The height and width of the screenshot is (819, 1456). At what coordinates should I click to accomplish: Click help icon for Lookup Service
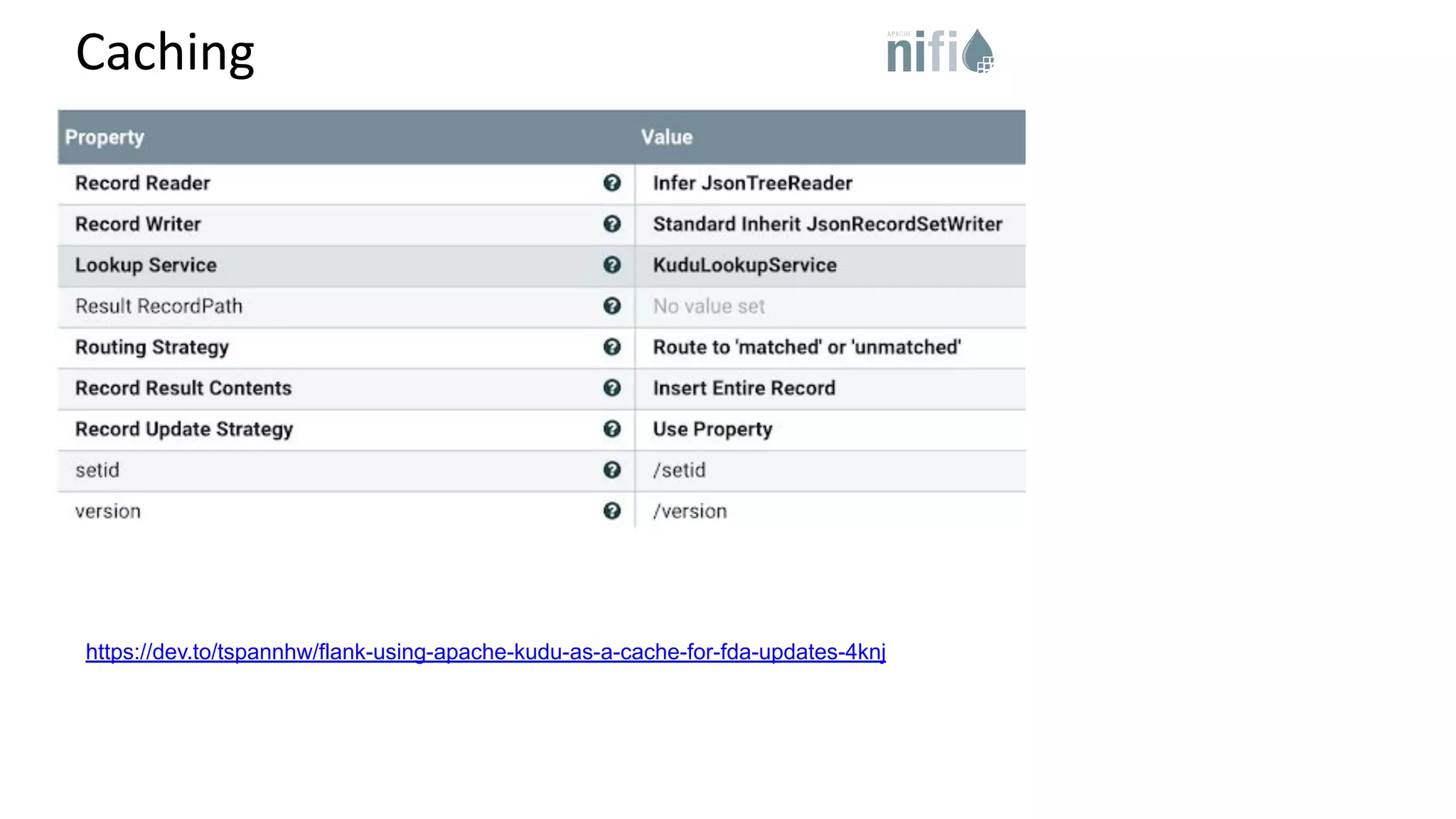(611, 265)
